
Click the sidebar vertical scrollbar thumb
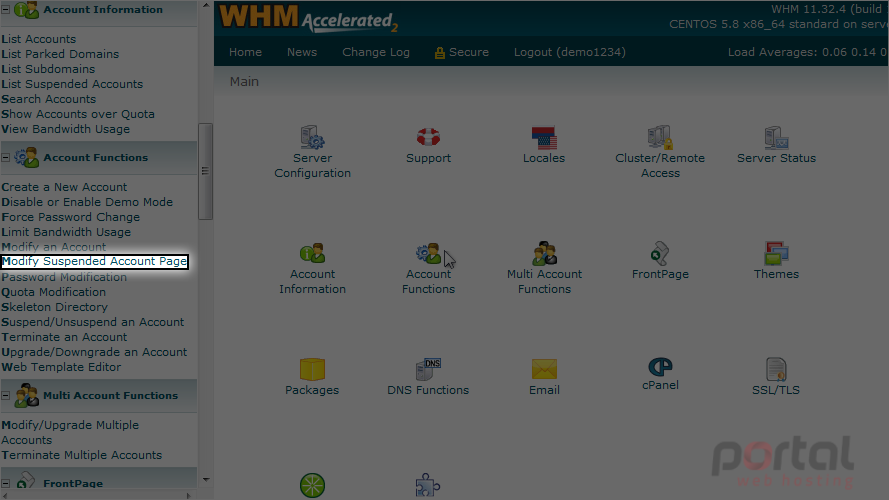coord(205,171)
